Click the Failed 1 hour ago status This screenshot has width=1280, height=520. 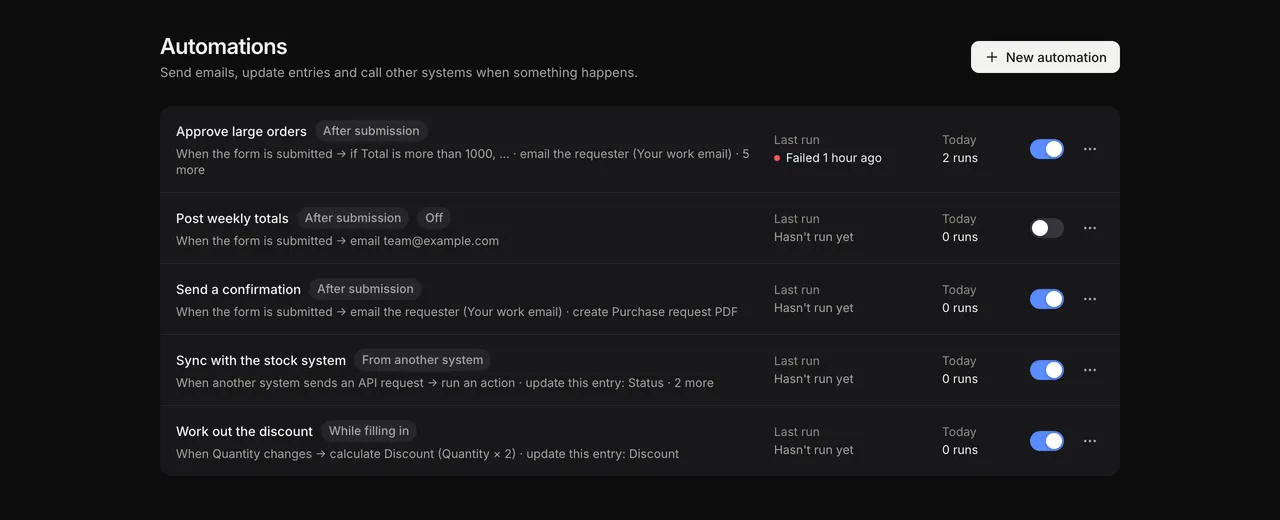click(x=828, y=158)
